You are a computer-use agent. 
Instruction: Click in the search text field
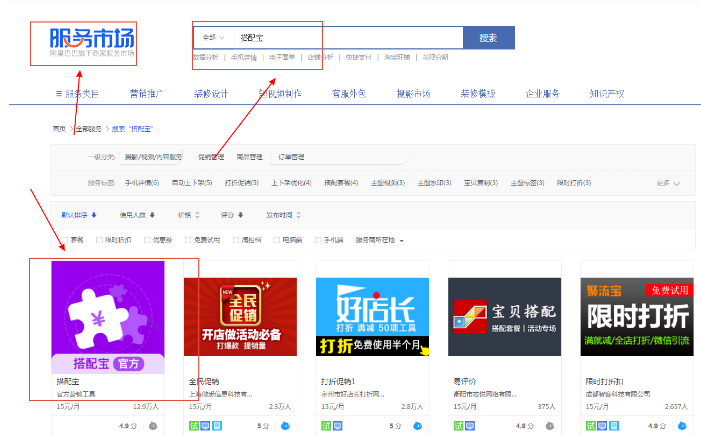(x=348, y=38)
